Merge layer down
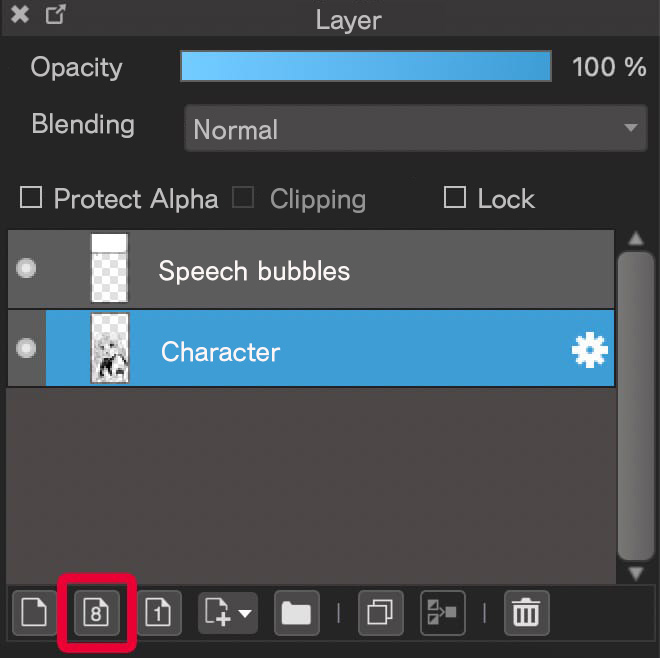 click(x=442, y=613)
